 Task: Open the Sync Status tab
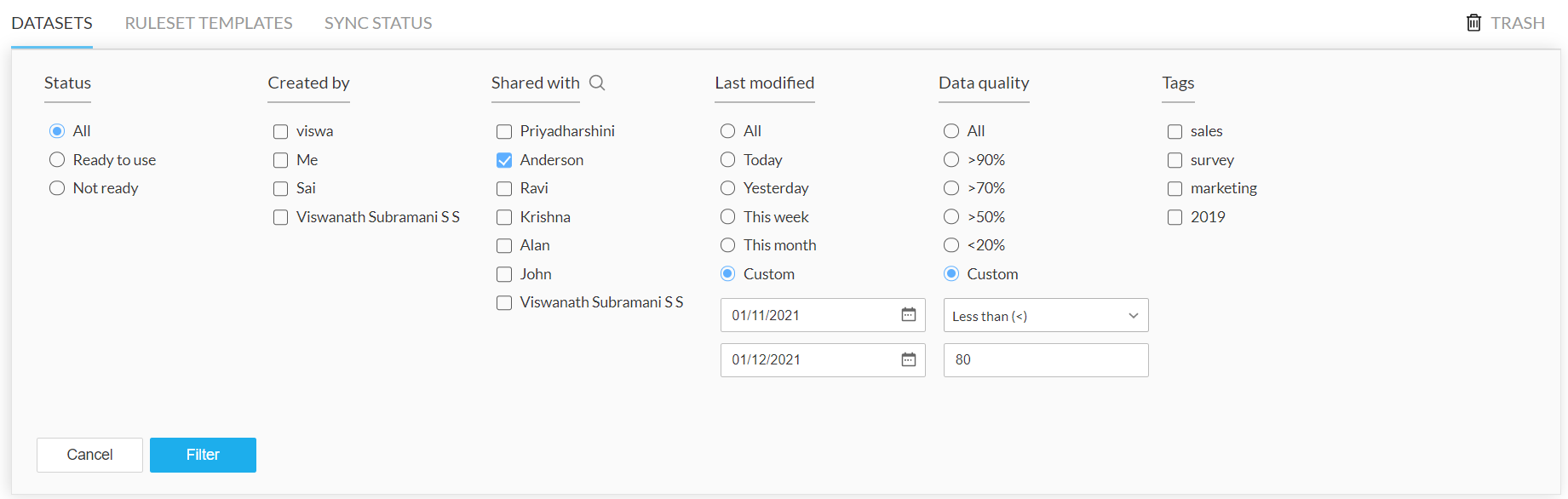click(378, 23)
